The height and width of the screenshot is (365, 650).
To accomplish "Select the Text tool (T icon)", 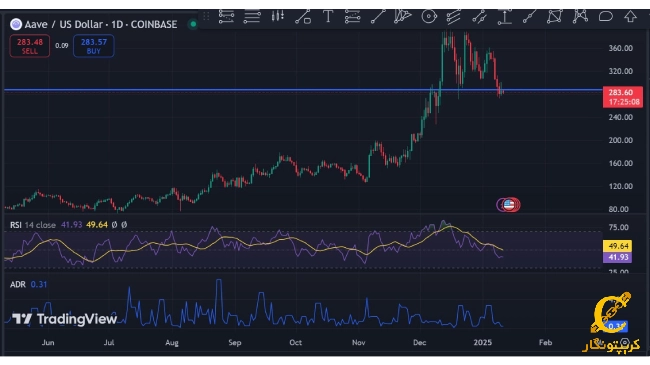I will click(x=328, y=17).
